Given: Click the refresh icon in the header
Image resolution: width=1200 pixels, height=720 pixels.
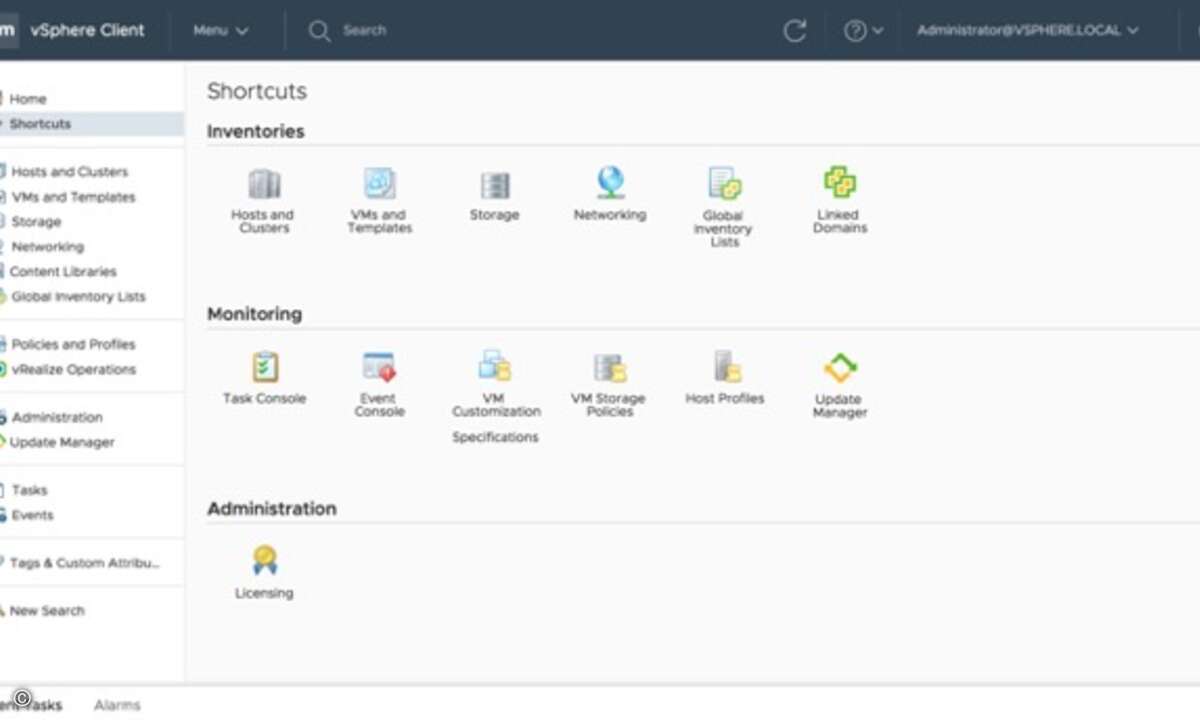Looking at the screenshot, I should 795,31.
